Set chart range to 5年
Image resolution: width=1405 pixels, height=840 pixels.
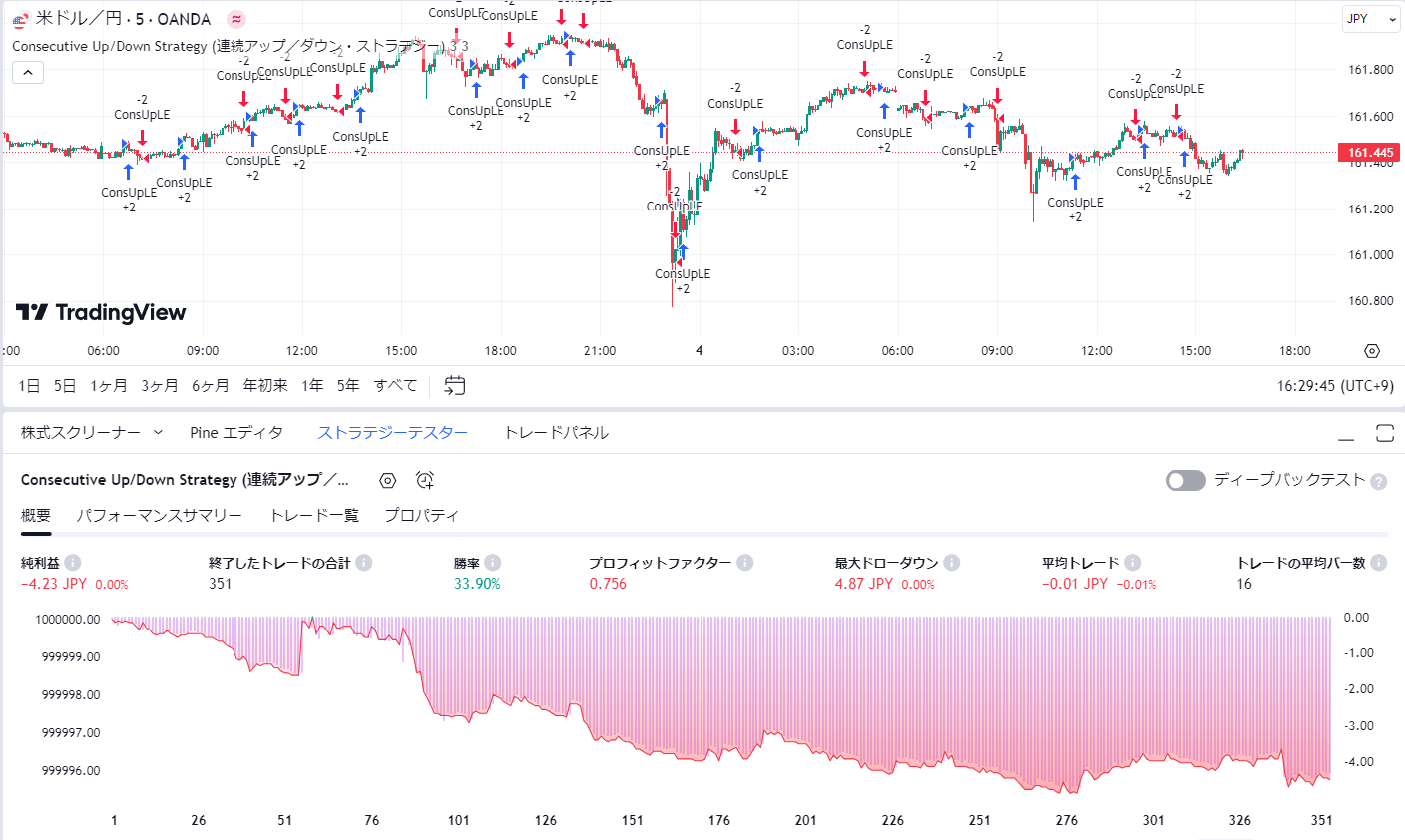[x=348, y=386]
